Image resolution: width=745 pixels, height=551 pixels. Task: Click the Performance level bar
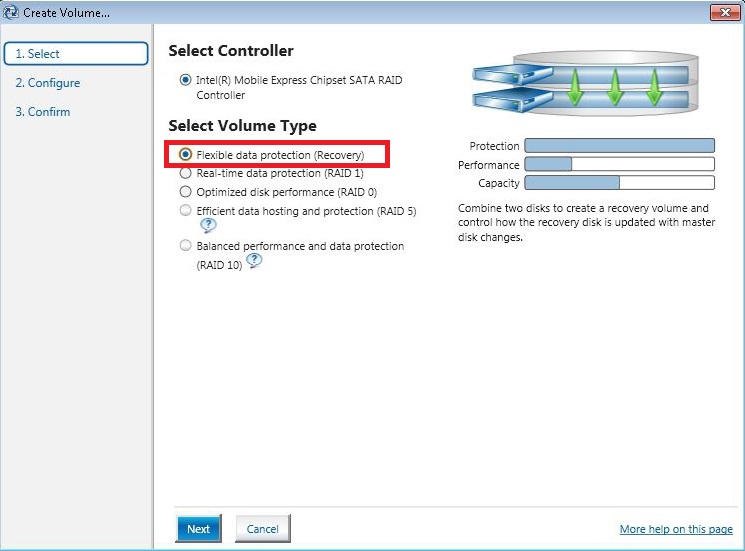point(620,164)
